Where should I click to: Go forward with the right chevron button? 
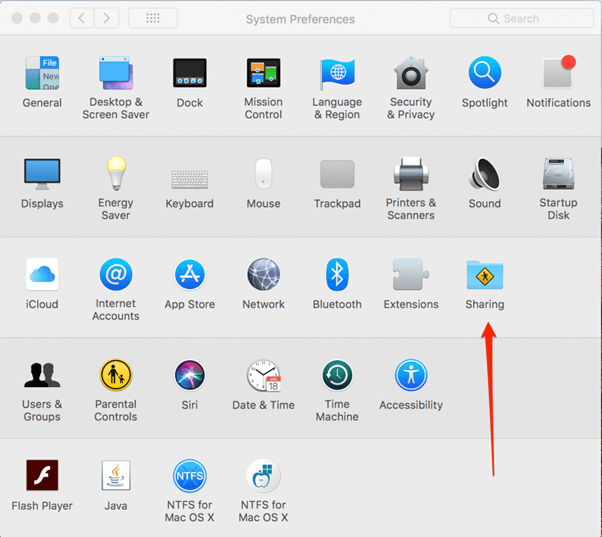(x=106, y=18)
